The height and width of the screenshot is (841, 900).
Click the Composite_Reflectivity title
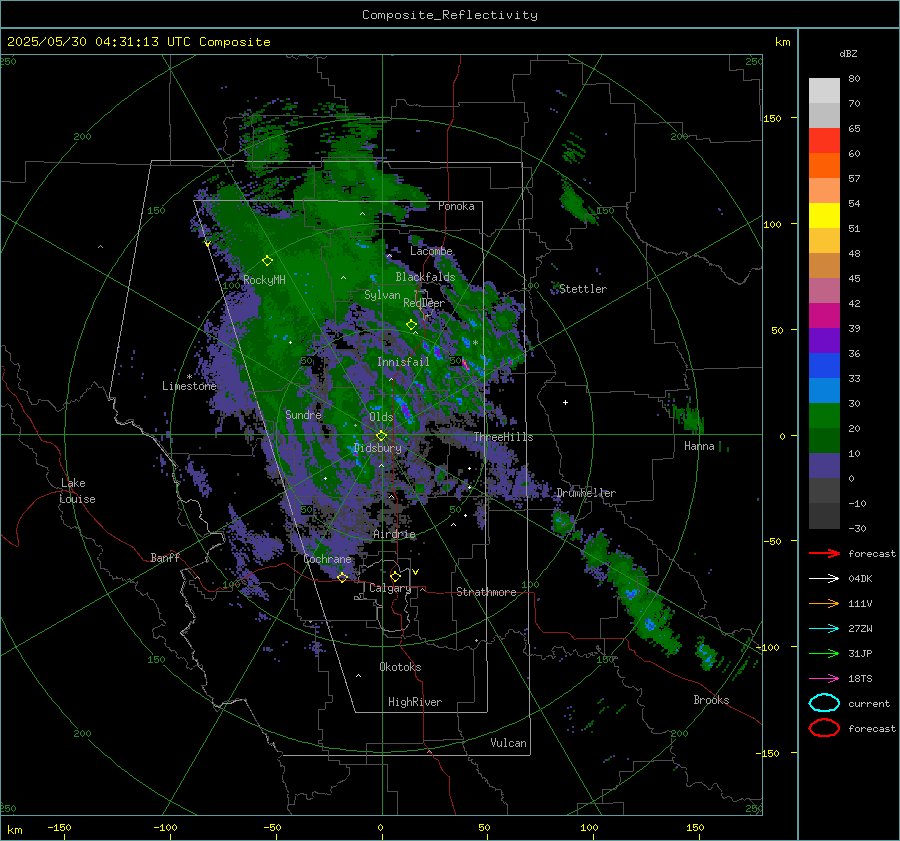point(449,15)
